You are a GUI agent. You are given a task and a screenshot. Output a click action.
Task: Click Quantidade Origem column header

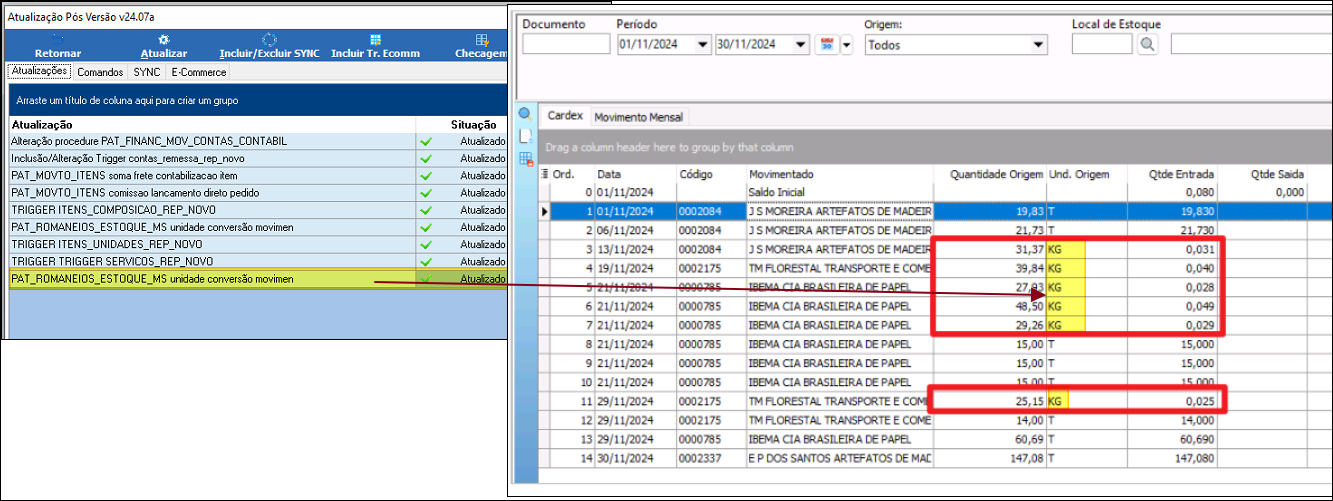(990, 174)
